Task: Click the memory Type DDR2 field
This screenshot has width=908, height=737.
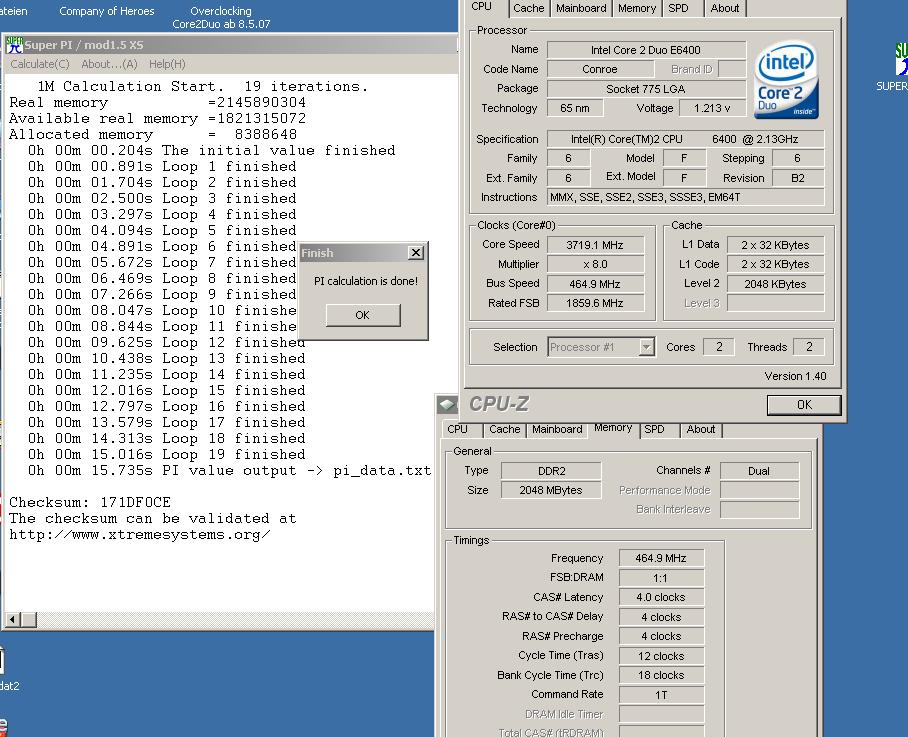Action: pos(551,471)
